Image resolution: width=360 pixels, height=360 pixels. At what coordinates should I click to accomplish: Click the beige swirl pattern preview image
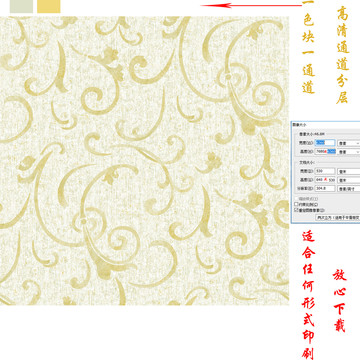click(x=144, y=161)
